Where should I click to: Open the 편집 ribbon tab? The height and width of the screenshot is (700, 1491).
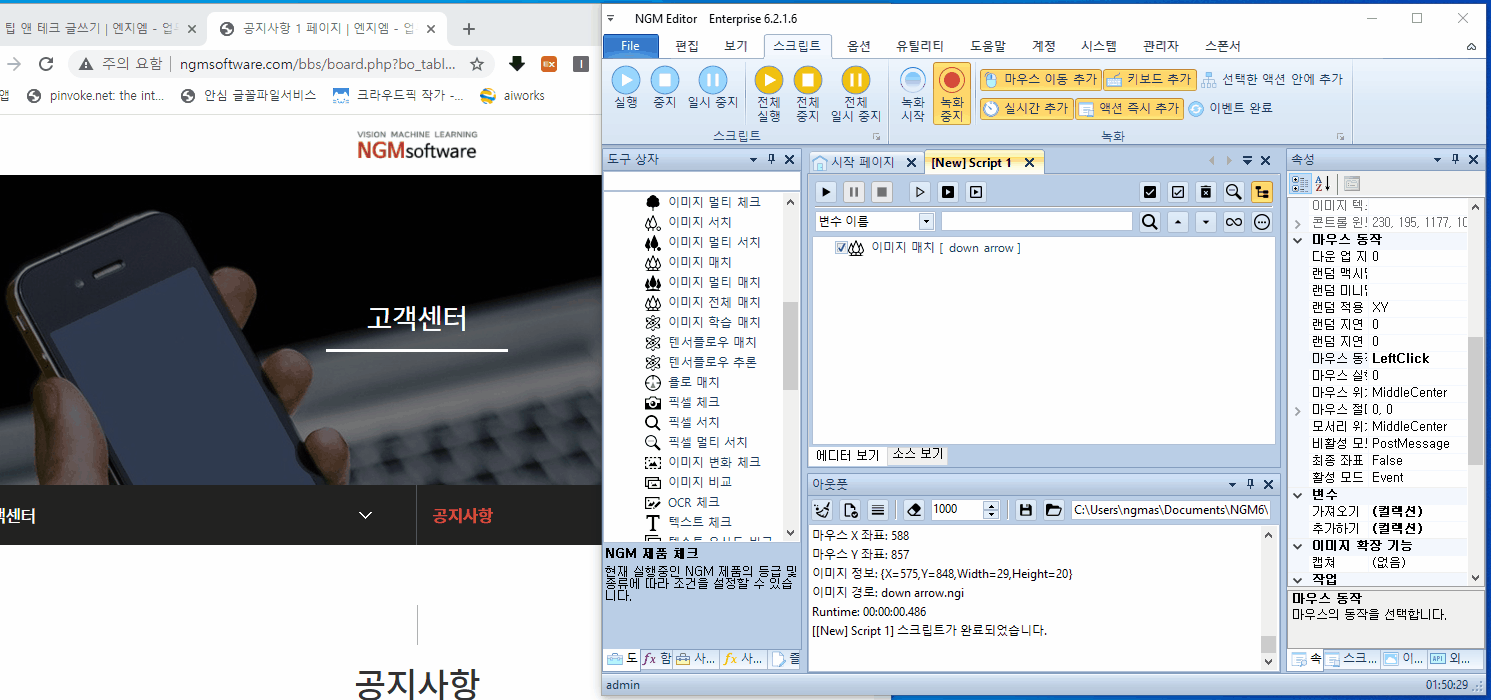click(687, 46)
